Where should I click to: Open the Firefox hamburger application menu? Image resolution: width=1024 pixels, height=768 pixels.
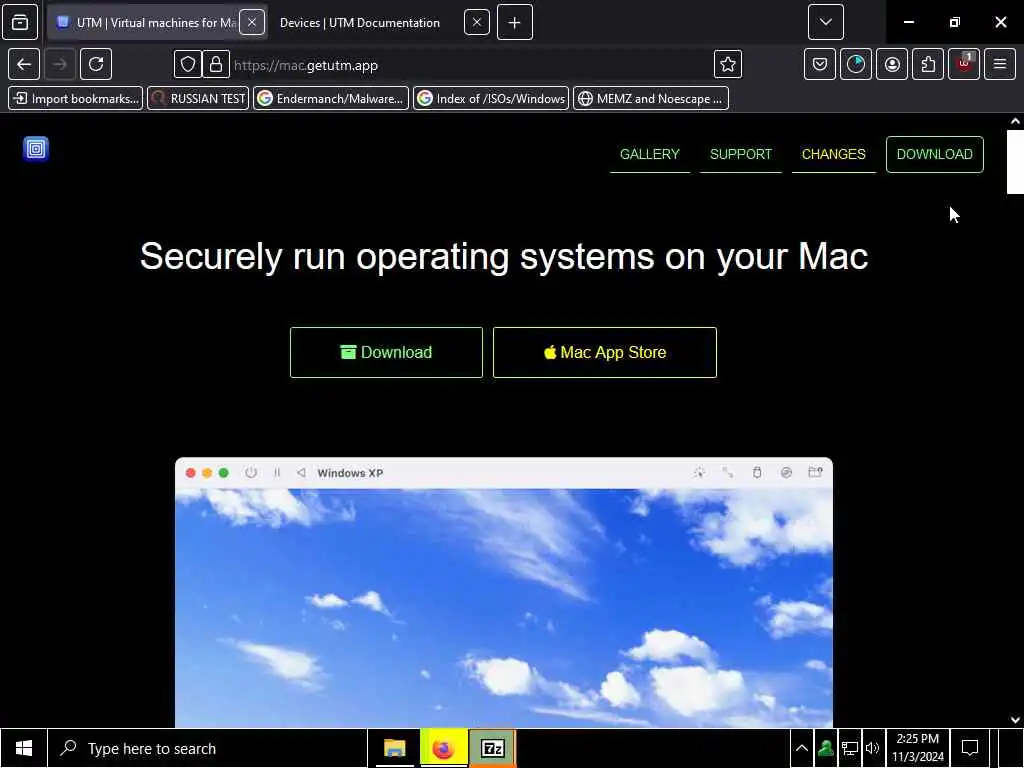tap(1000, 64)
